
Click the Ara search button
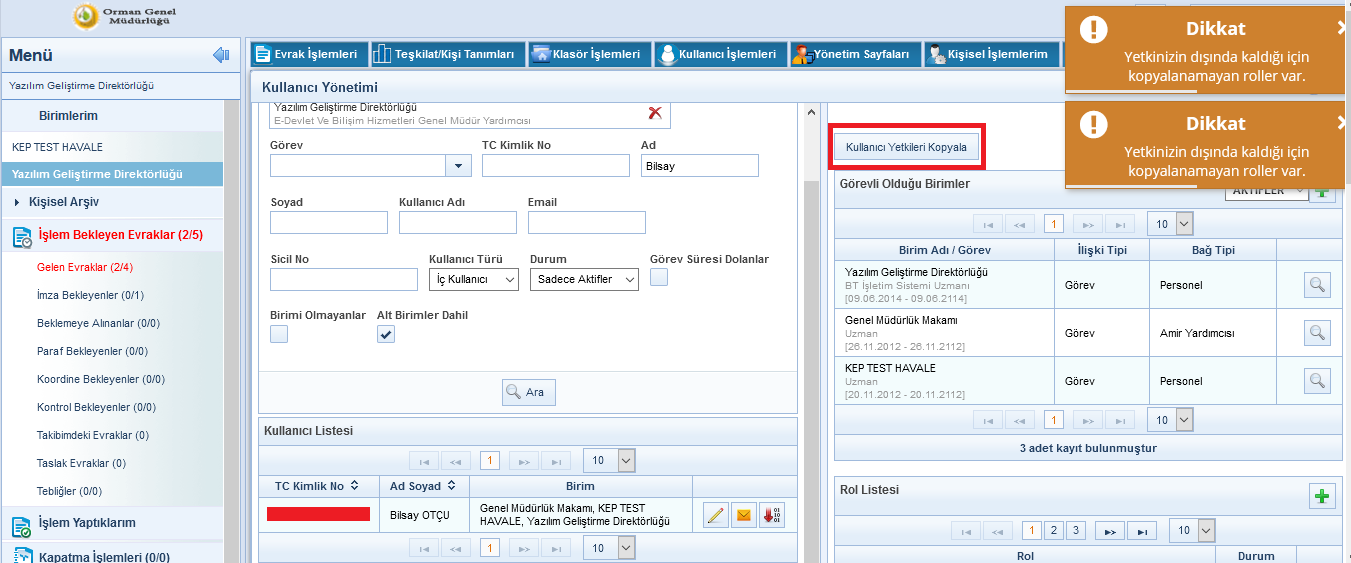click(x=528, y=392)
